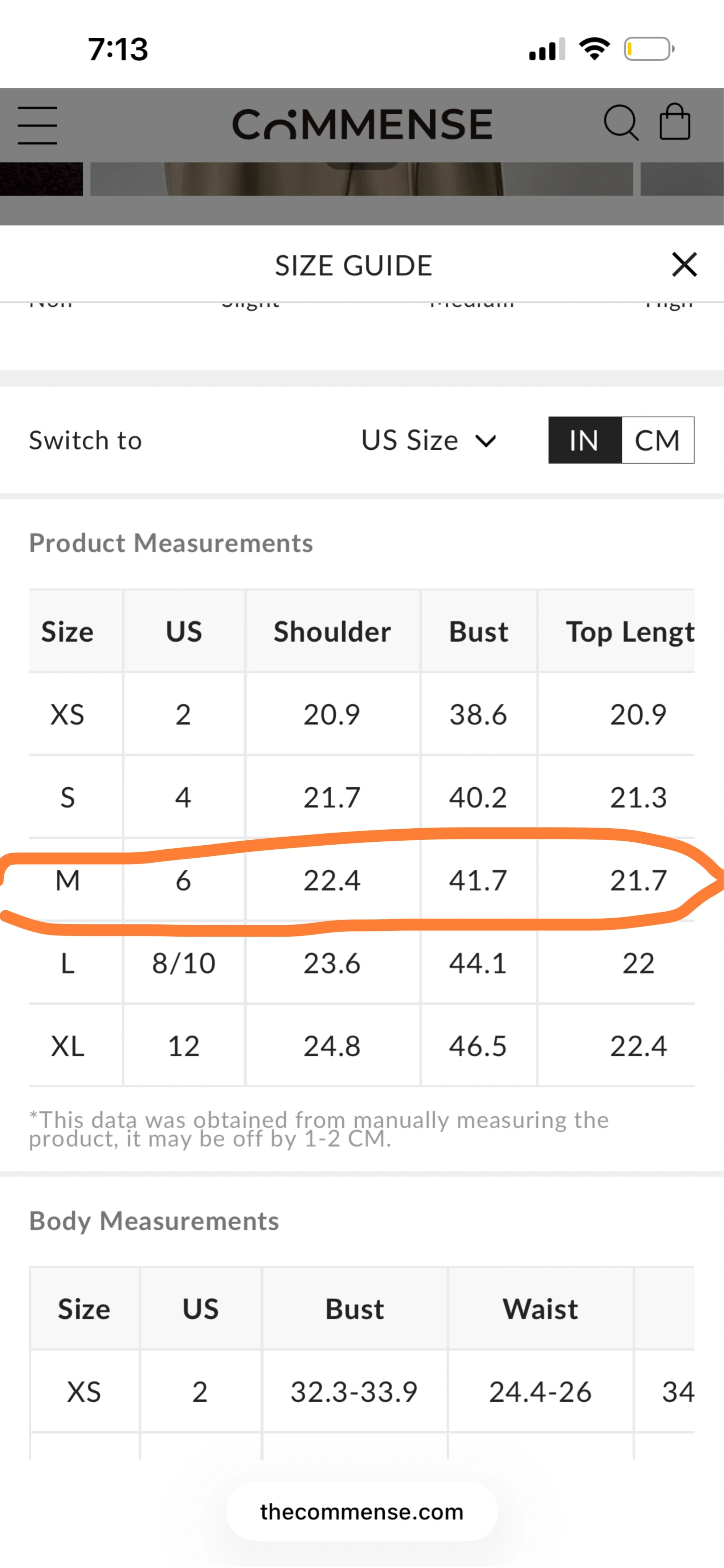Tap the Top Length column header
Screen dimensions: 724x1568
[630, 631]
